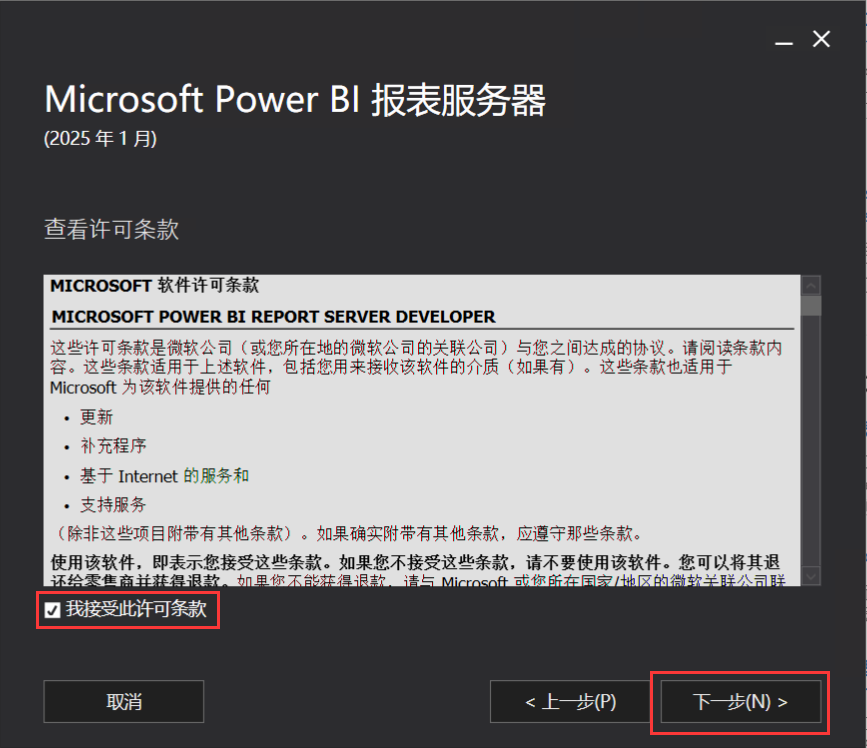
Task: Minimize the Power BI installer window
Action: [x=784, y=40]
